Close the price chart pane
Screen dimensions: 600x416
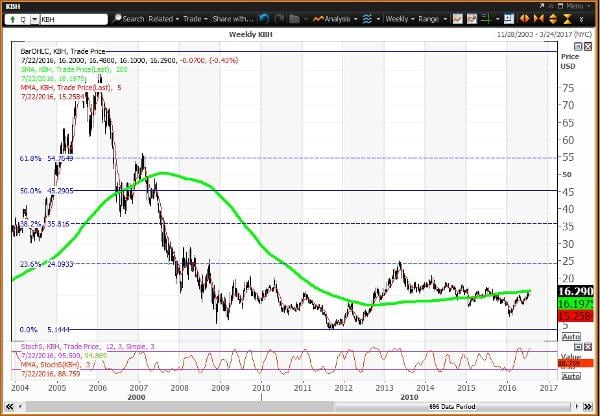[x=587, y=47]
